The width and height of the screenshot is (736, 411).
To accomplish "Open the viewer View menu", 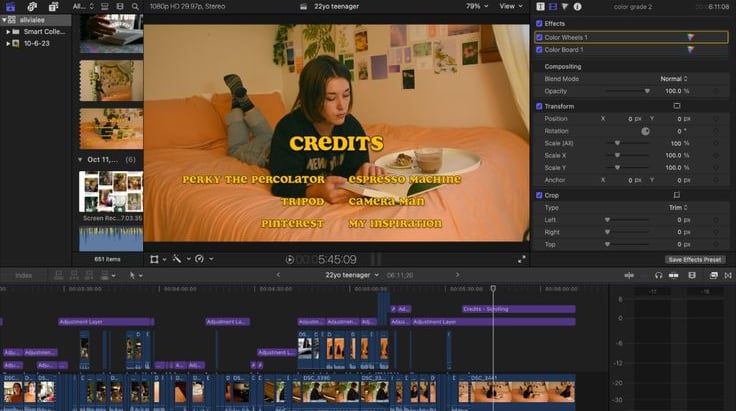I will coord(511,6).
